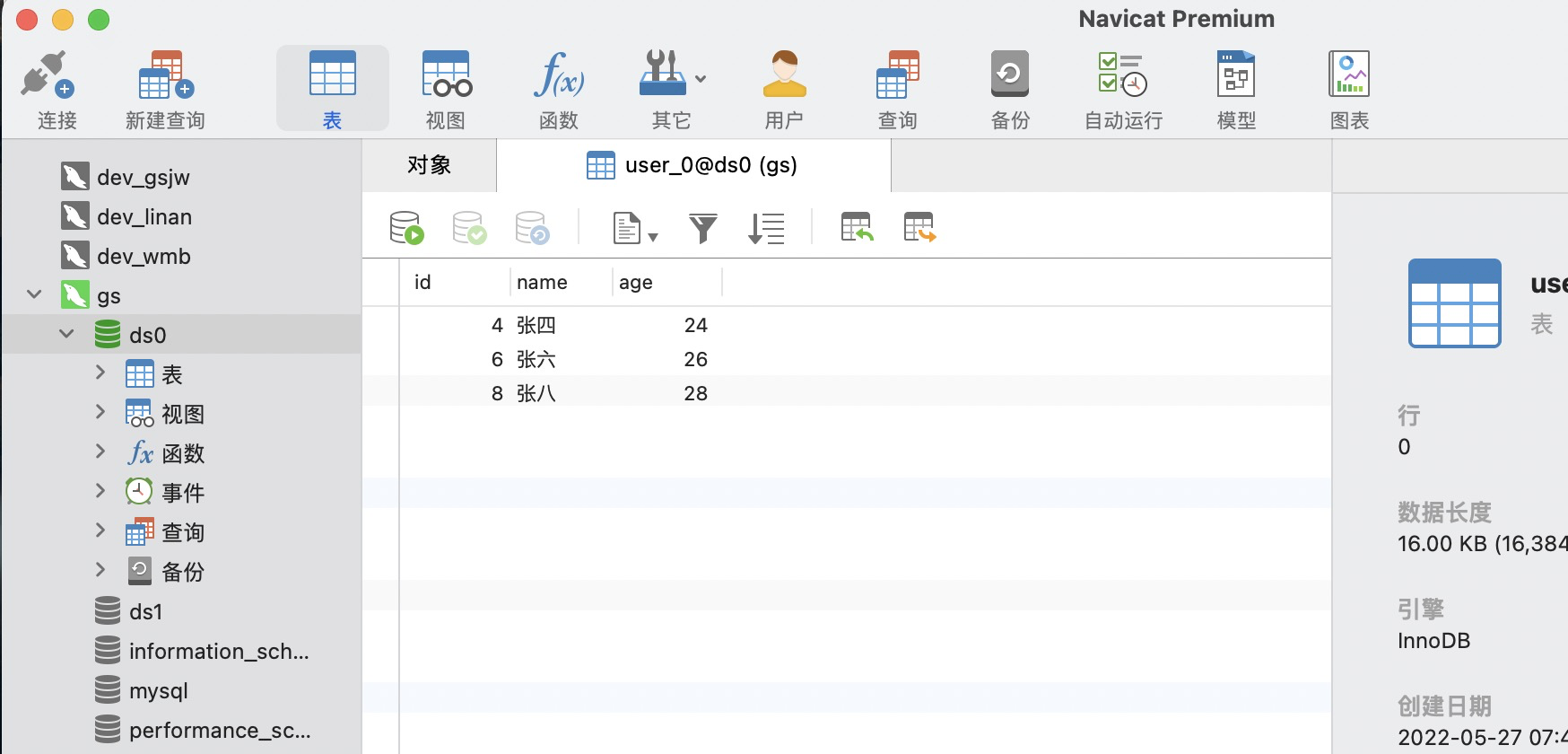The width and height of the screenshot is (1568, 754).
Task: Click the begin transaction database icon
Action: pos(406,228)
